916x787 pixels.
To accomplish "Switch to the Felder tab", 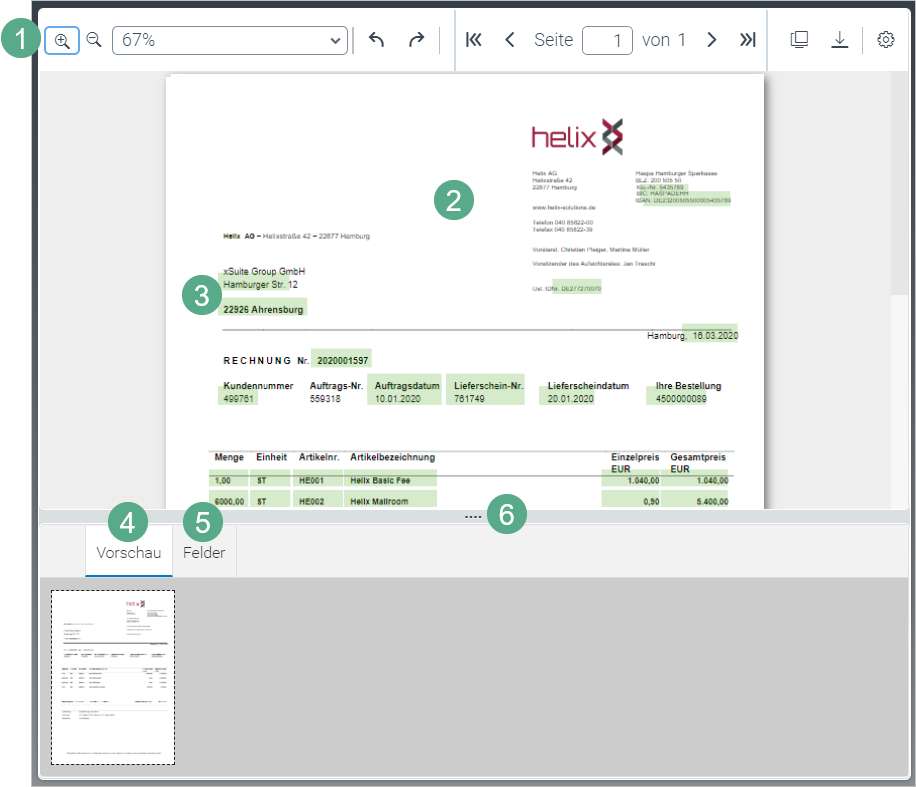I will [x=204, y=553].
